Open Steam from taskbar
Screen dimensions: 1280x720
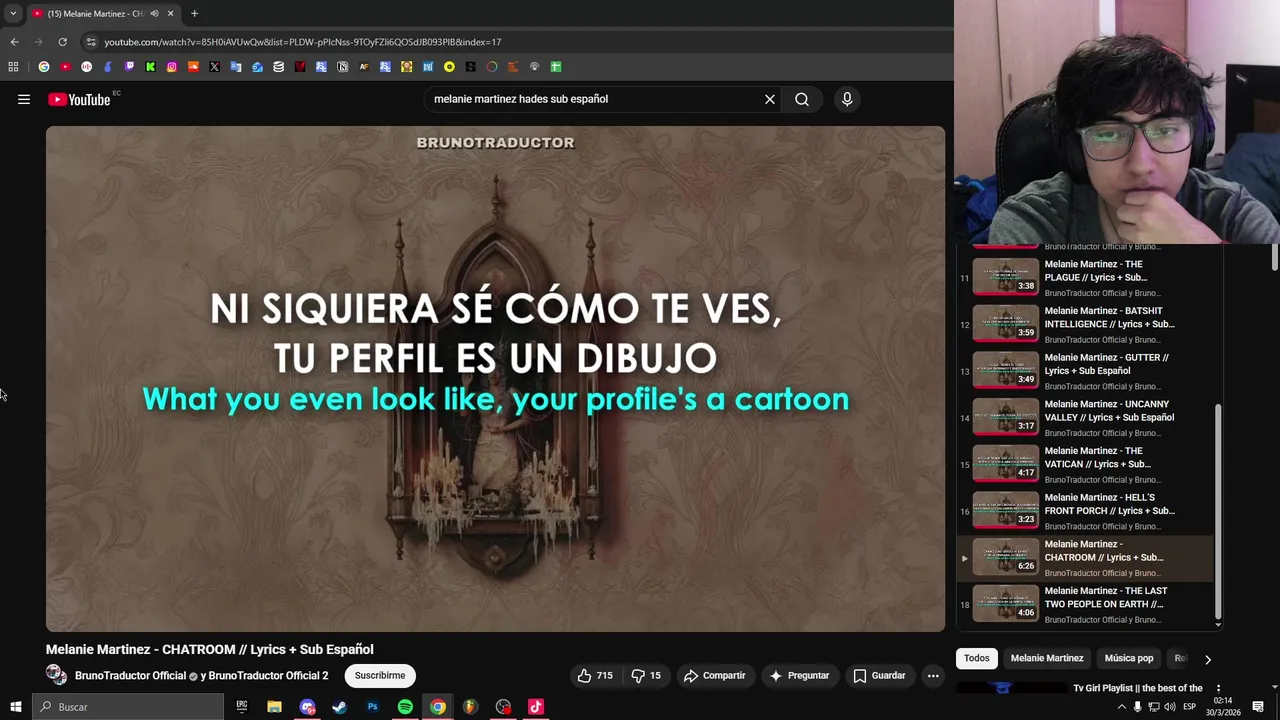tap(339, 707)
